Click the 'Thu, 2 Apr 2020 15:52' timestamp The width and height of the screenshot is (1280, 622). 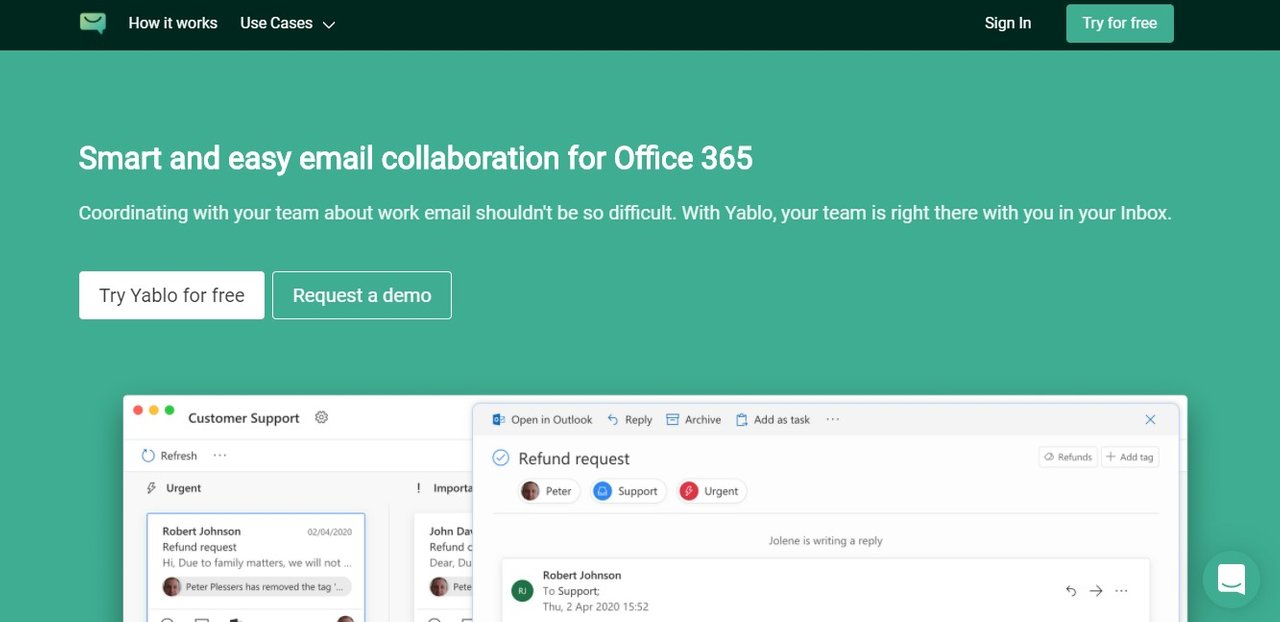596,607
